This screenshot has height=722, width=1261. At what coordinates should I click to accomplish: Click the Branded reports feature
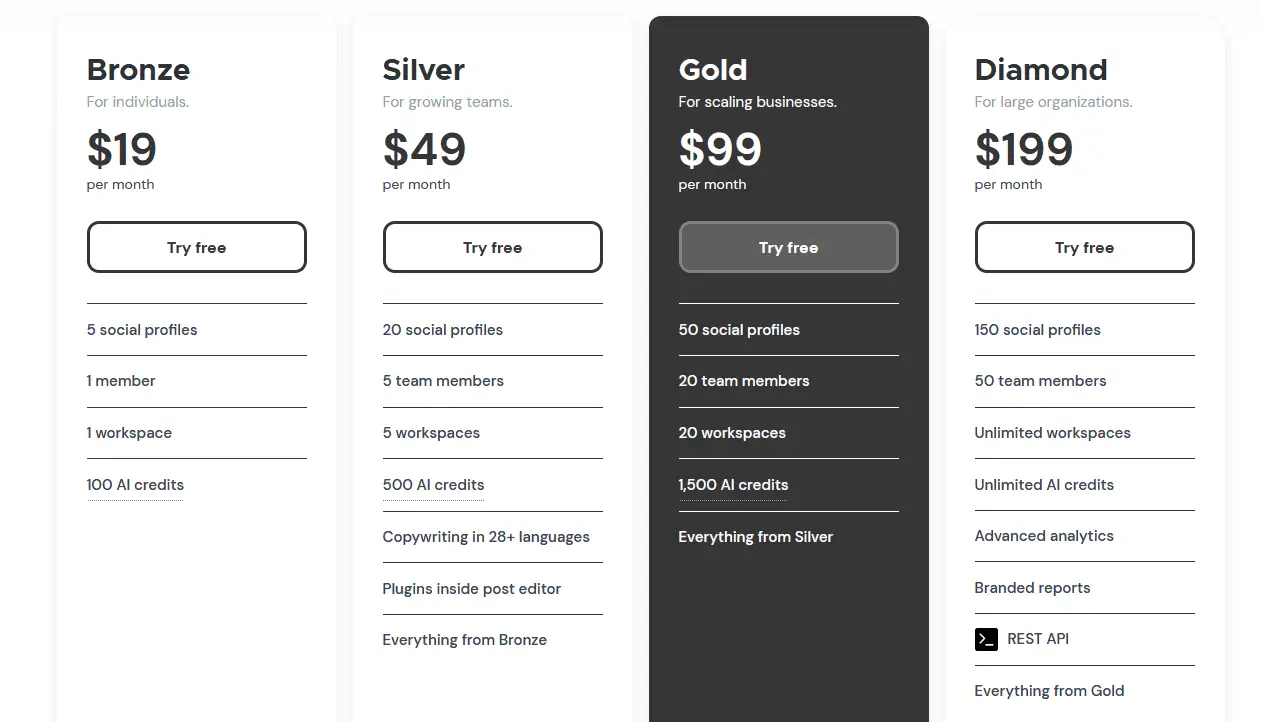[x=1032, y=588]
